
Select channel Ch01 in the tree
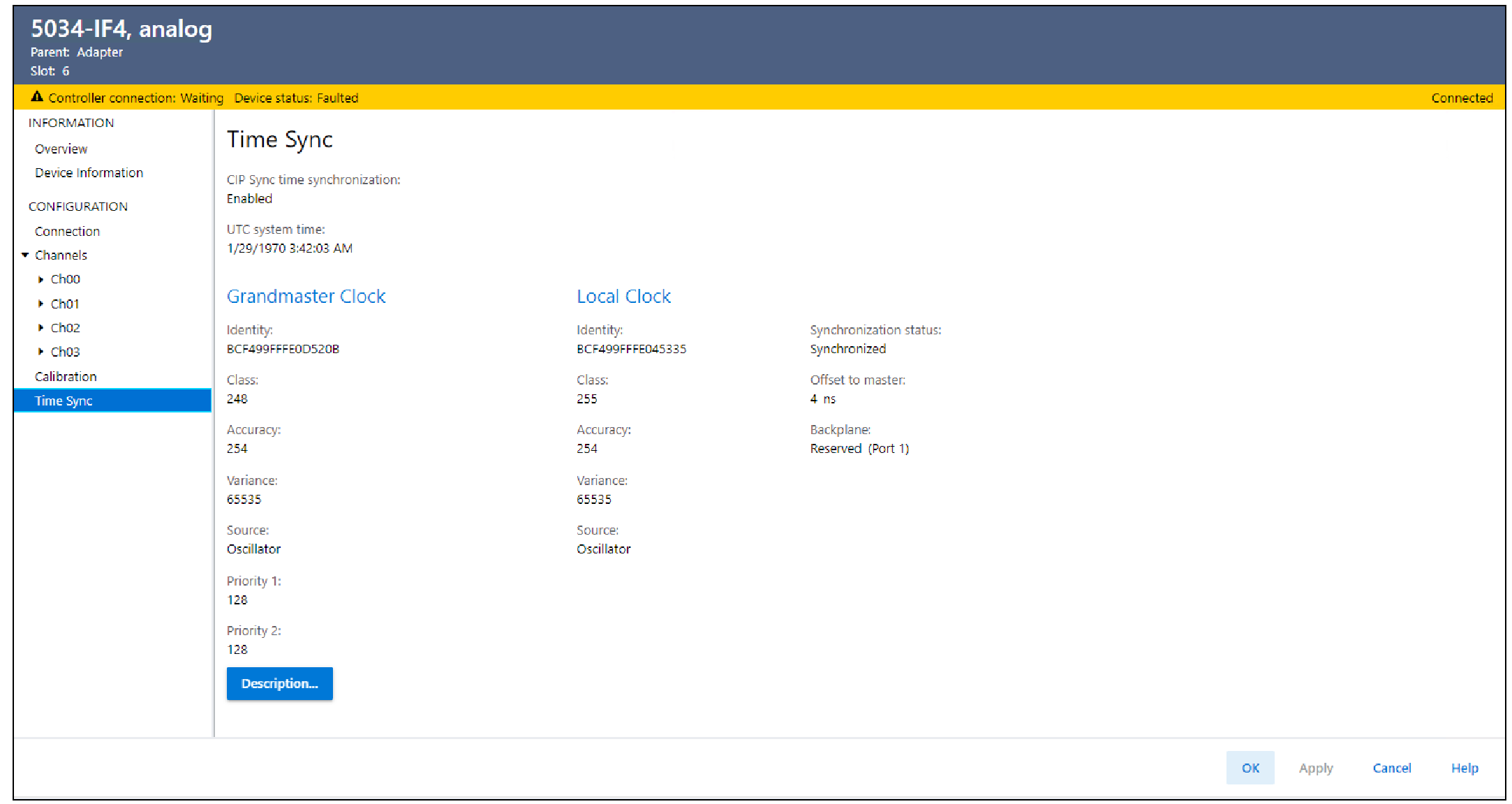coord(65,304)
